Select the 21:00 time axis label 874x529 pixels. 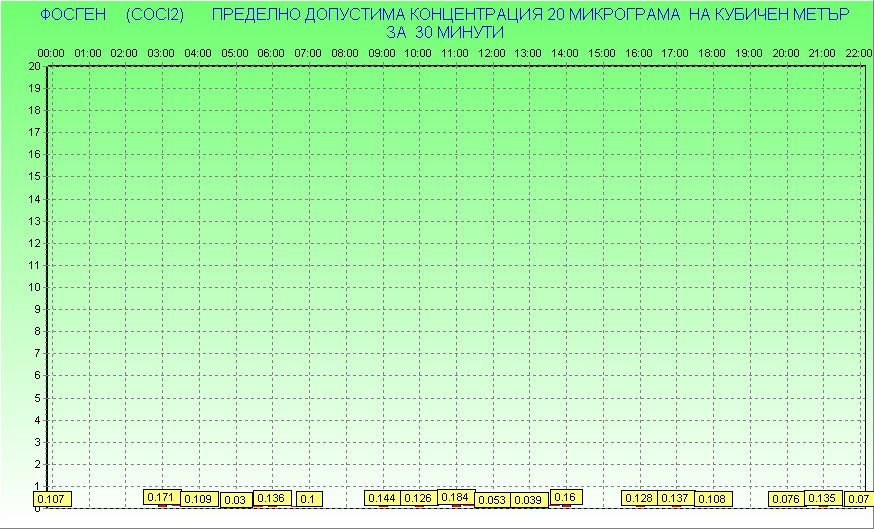[x=822, y=54]
